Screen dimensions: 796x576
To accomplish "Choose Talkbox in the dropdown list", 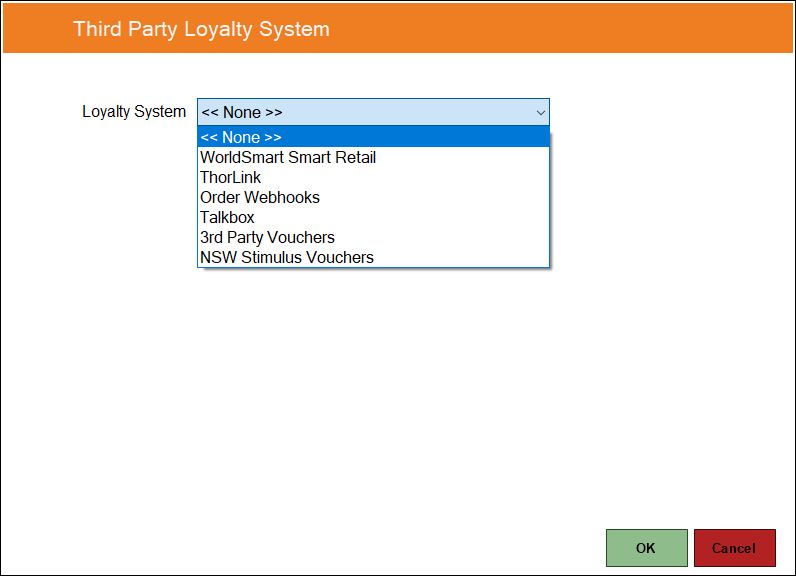I will (x=373, y=217).
